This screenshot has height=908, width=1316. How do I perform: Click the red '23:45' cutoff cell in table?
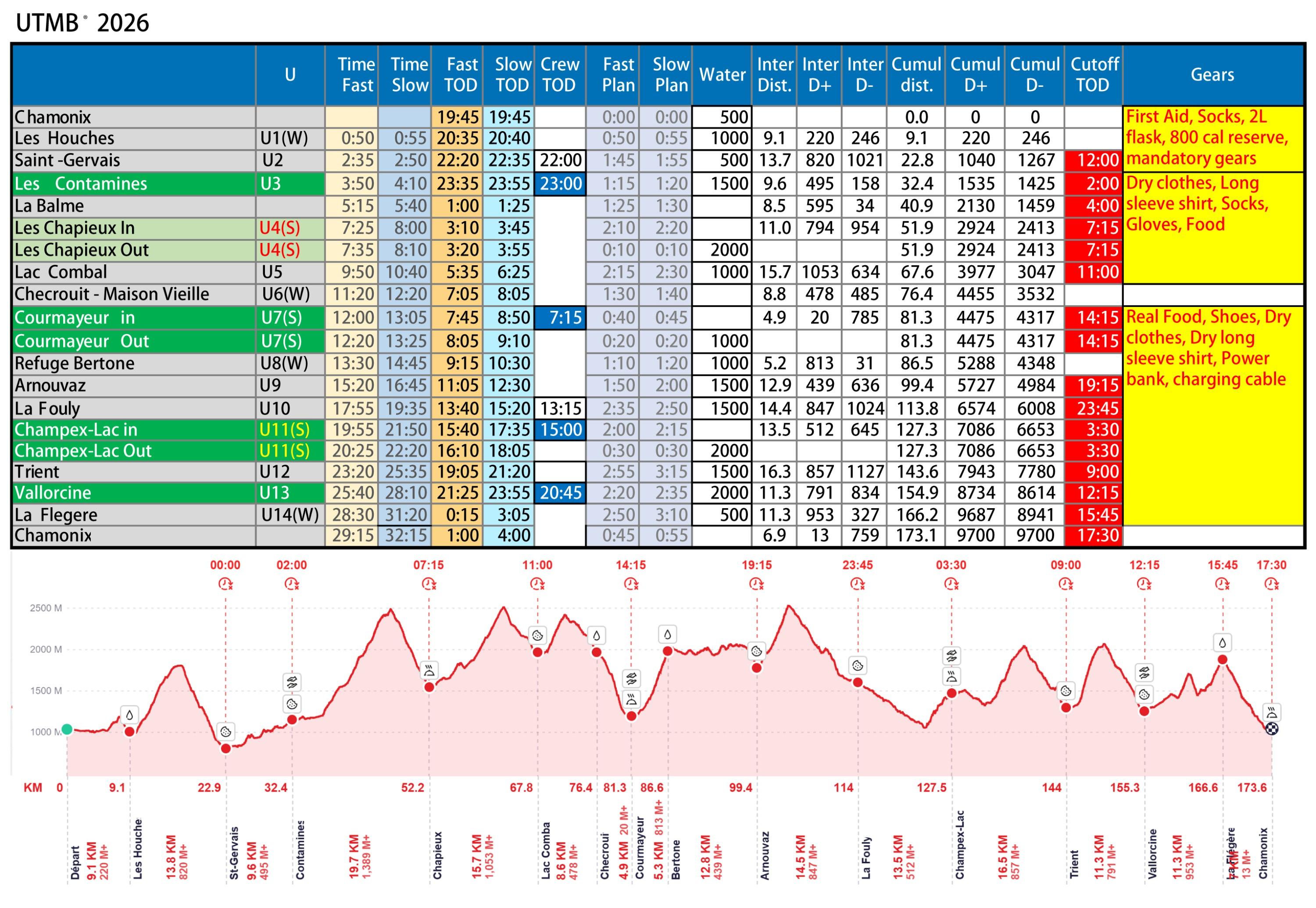(1094, 409)
